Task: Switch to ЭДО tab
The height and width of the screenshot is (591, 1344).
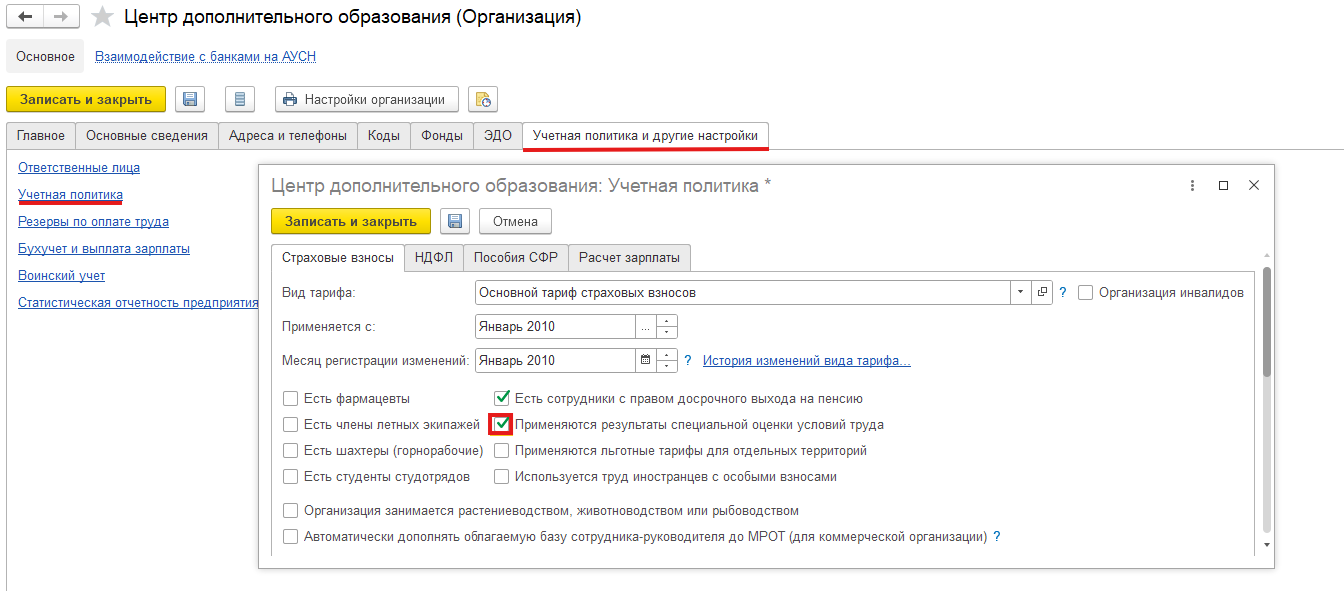Action: point(498,135)
